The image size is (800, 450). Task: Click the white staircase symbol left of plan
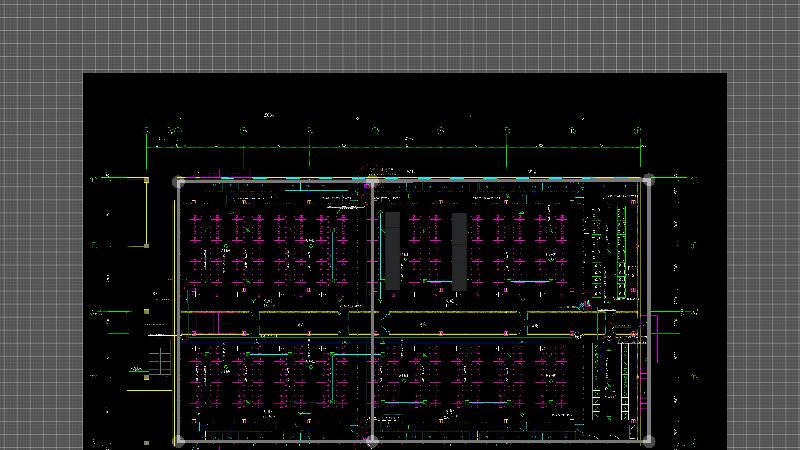(159, 362)
